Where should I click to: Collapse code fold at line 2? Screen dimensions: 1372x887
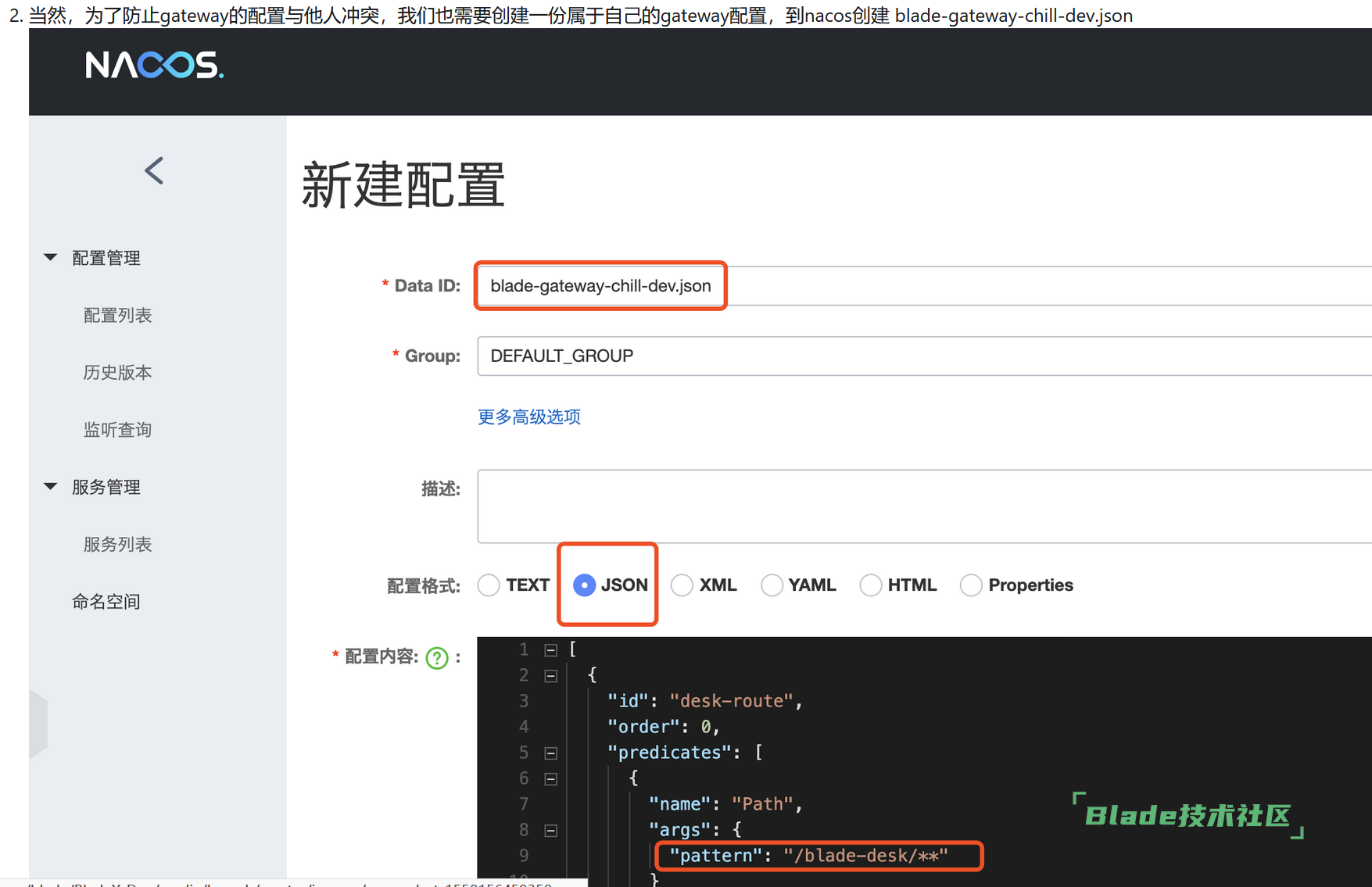pyautogui.click(x=551, y=675)
